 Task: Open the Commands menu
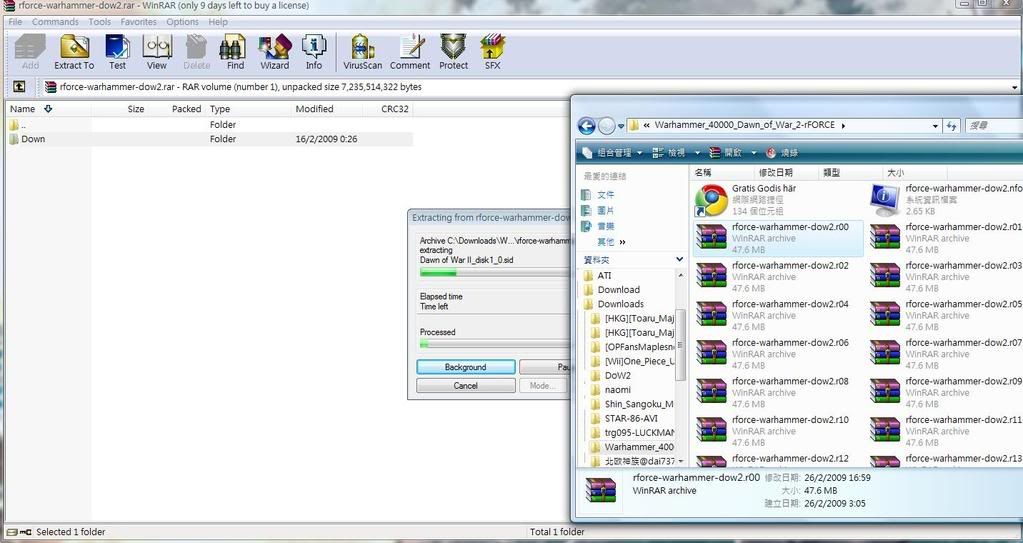coord(55,22)
